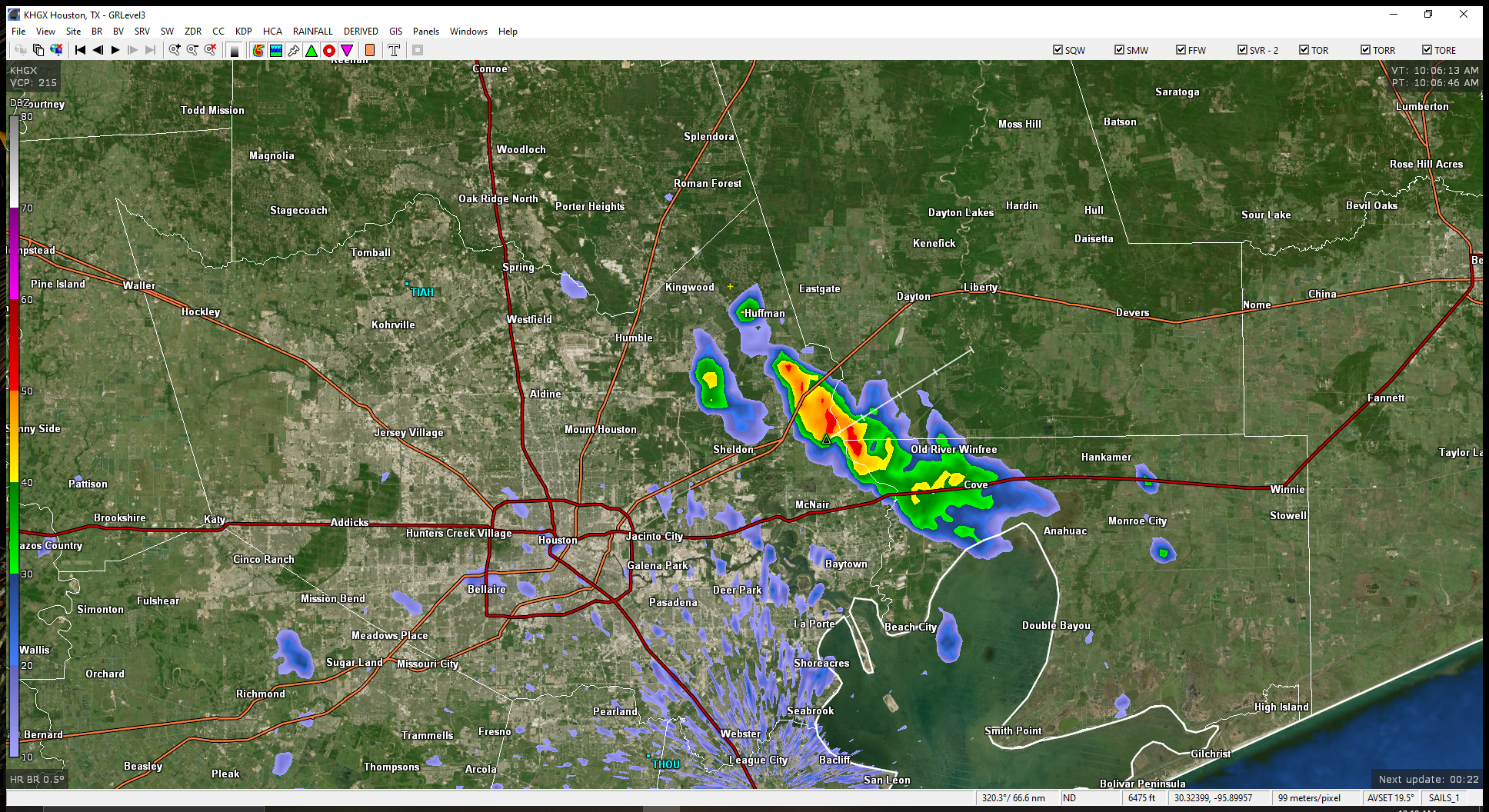Screen dimensions: 1489x812
Task: Click the pushpin marker icon
Action: (294, 50)
